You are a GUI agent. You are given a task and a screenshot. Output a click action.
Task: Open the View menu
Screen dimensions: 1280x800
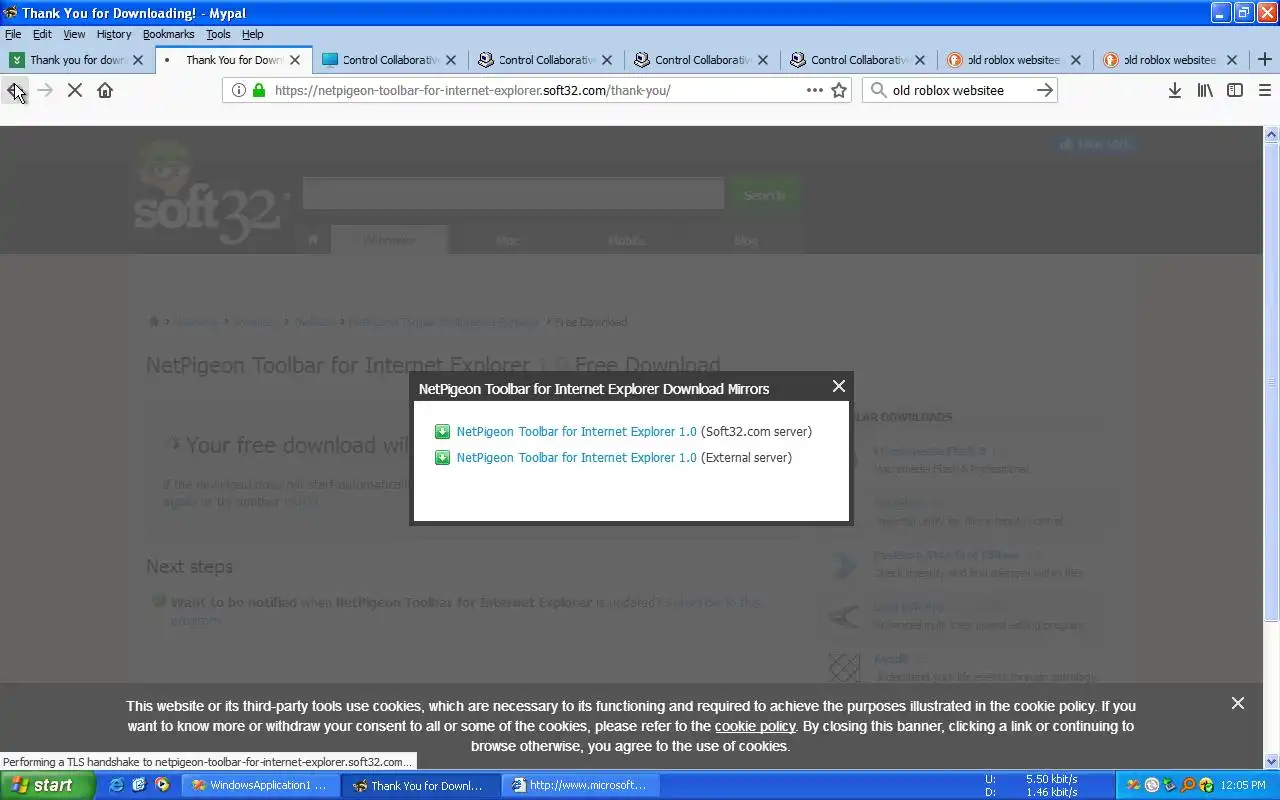coord(74,34)
